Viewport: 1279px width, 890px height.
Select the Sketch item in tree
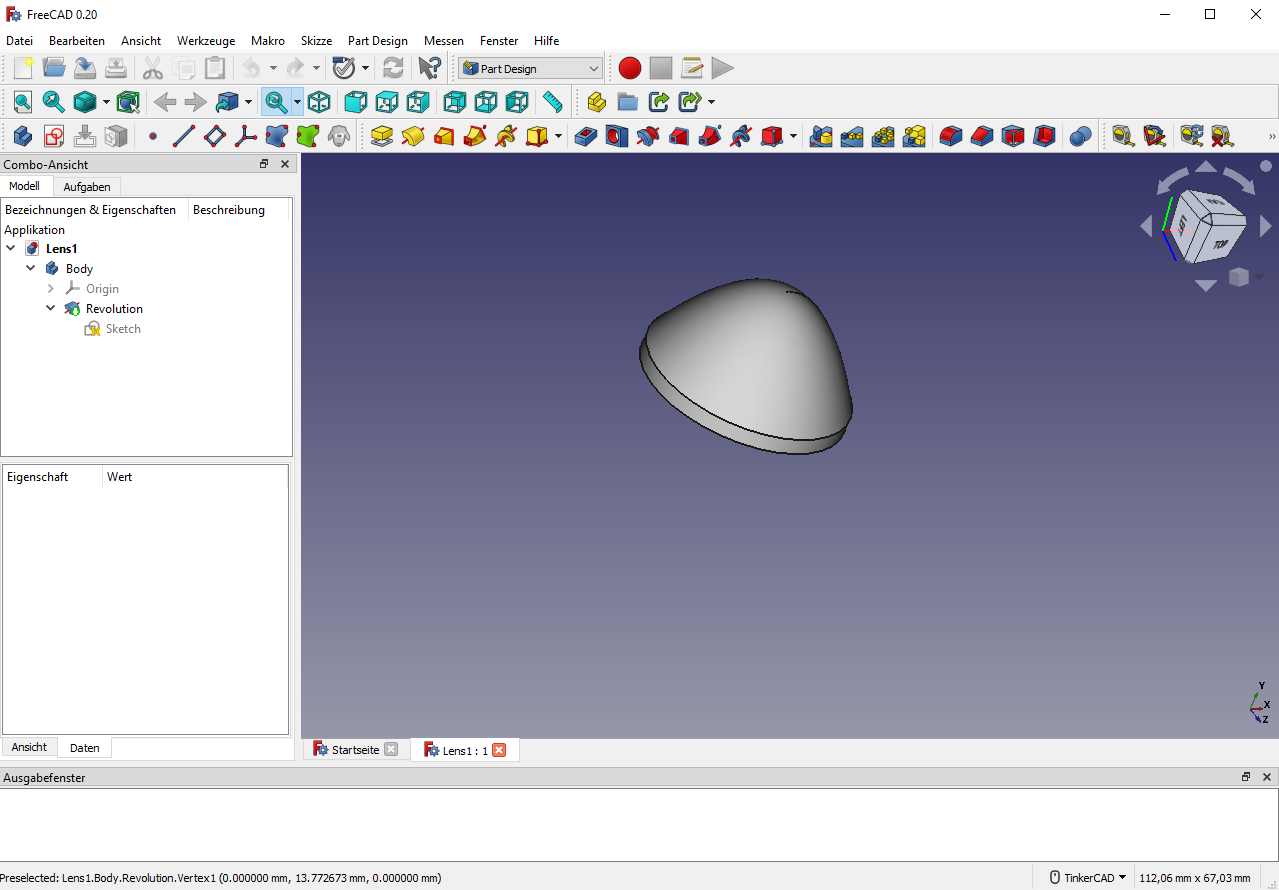(x=123, y=329)
